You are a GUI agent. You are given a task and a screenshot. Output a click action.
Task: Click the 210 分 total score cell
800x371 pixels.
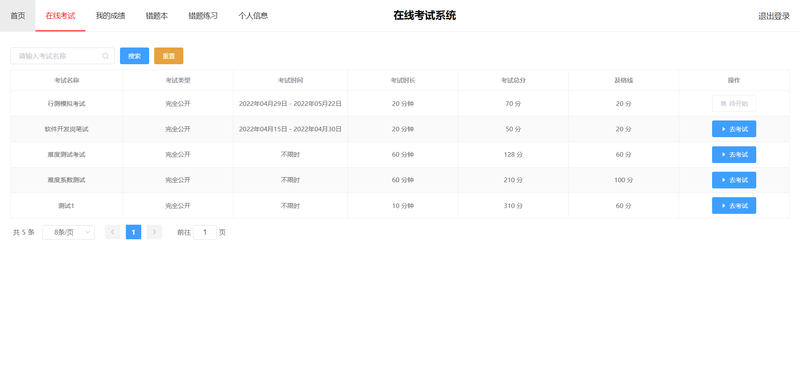point(513,180)
